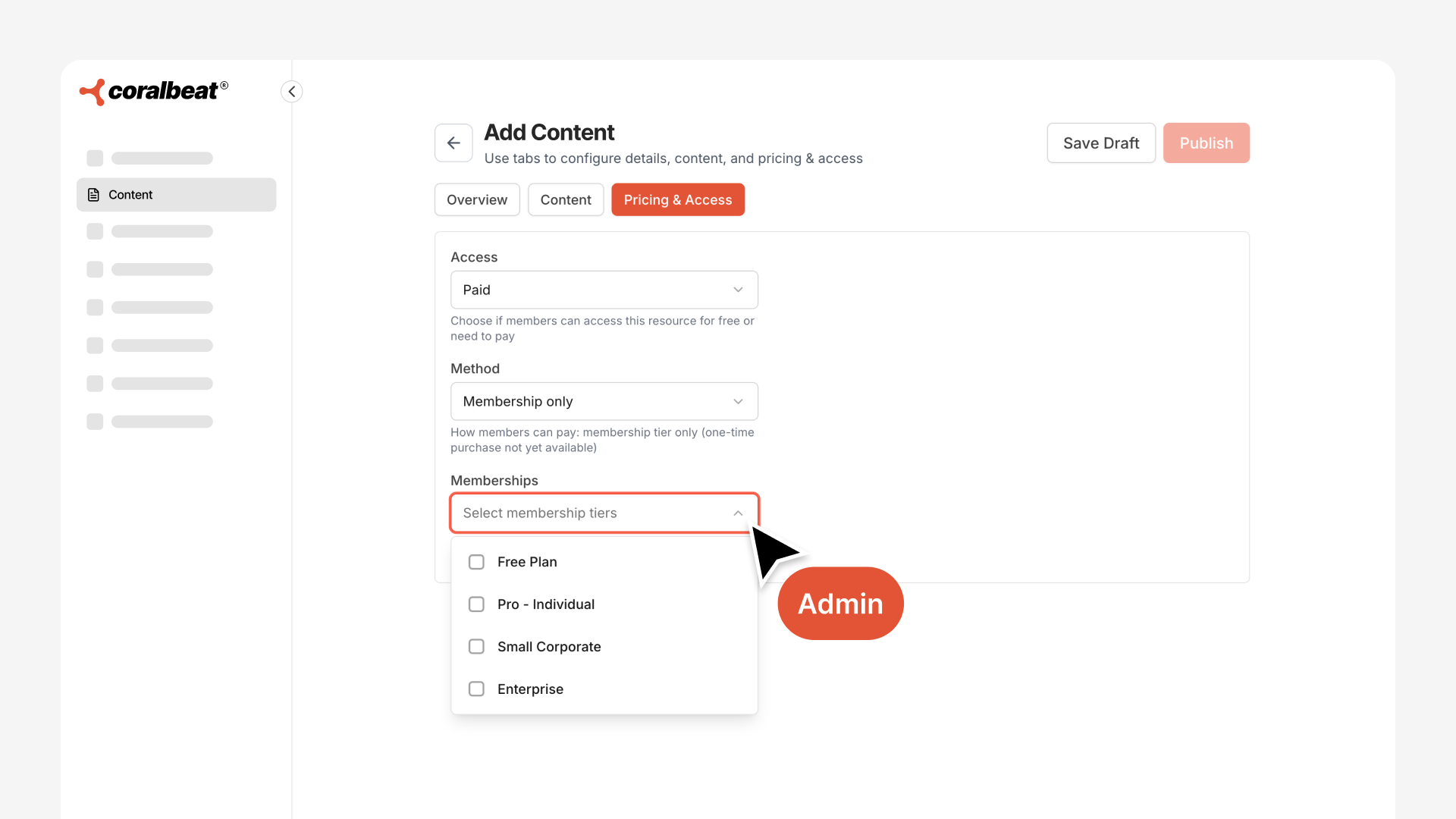Click the Content document icon in sidebar
Image resolution: width=1456 pixels, height=819 pixels.
[x=94, y=195]
